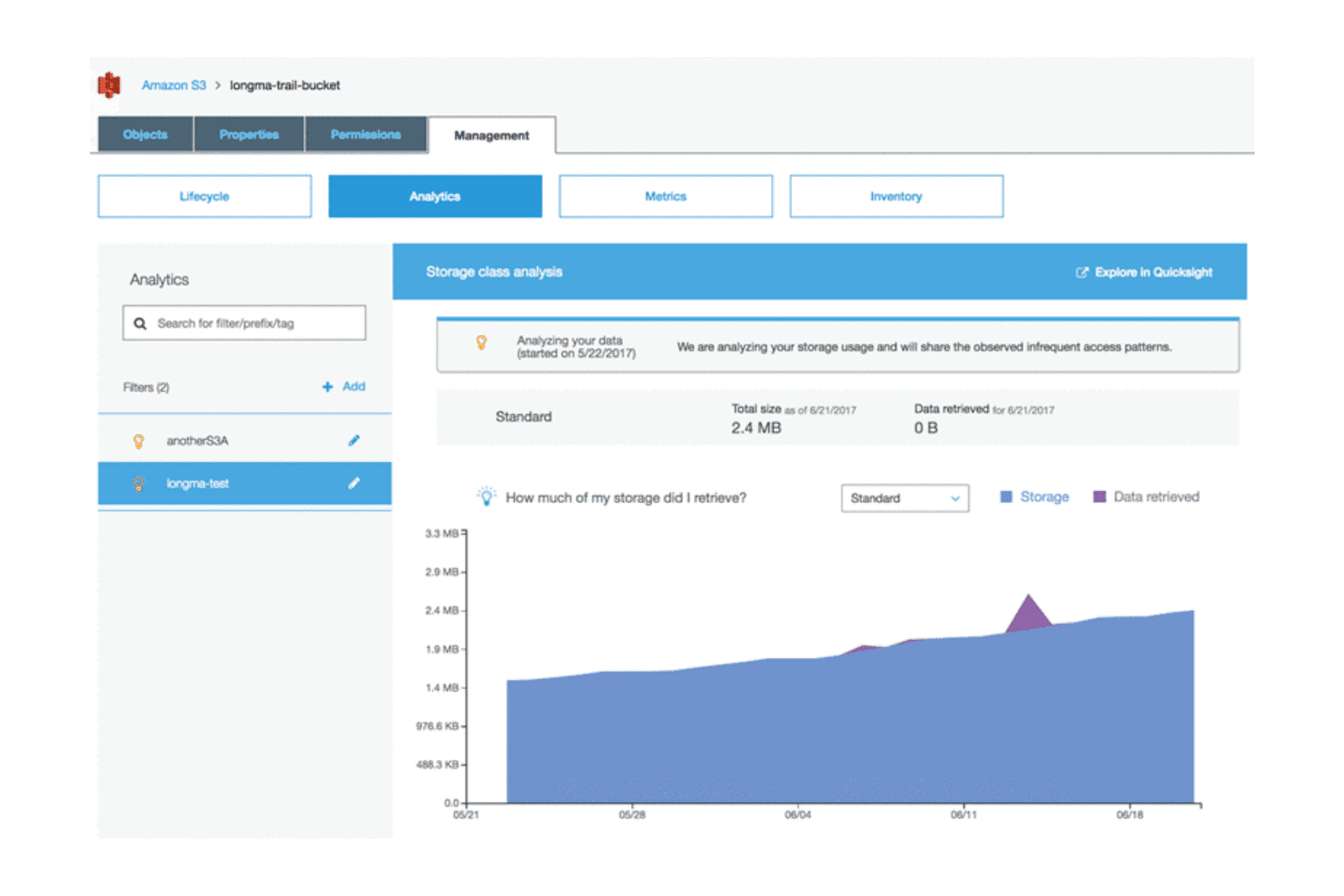1344x896 pixels.
Task: Click the longma-trail-bucket breadcrumb text
Action: coord(284,85)
